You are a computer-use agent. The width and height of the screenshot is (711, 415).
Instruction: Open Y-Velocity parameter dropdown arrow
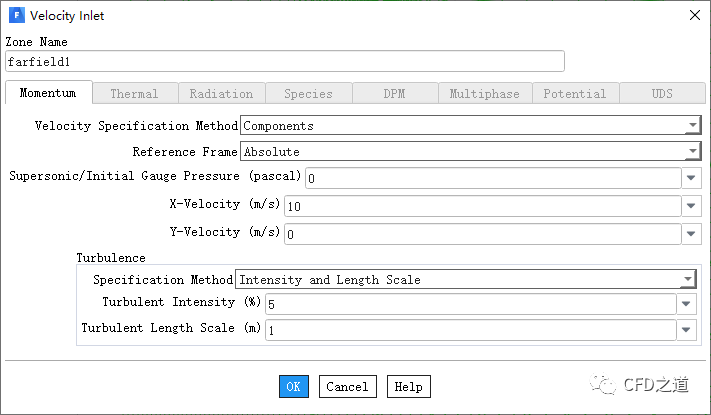pyautogui.click(x=691, y=234)
